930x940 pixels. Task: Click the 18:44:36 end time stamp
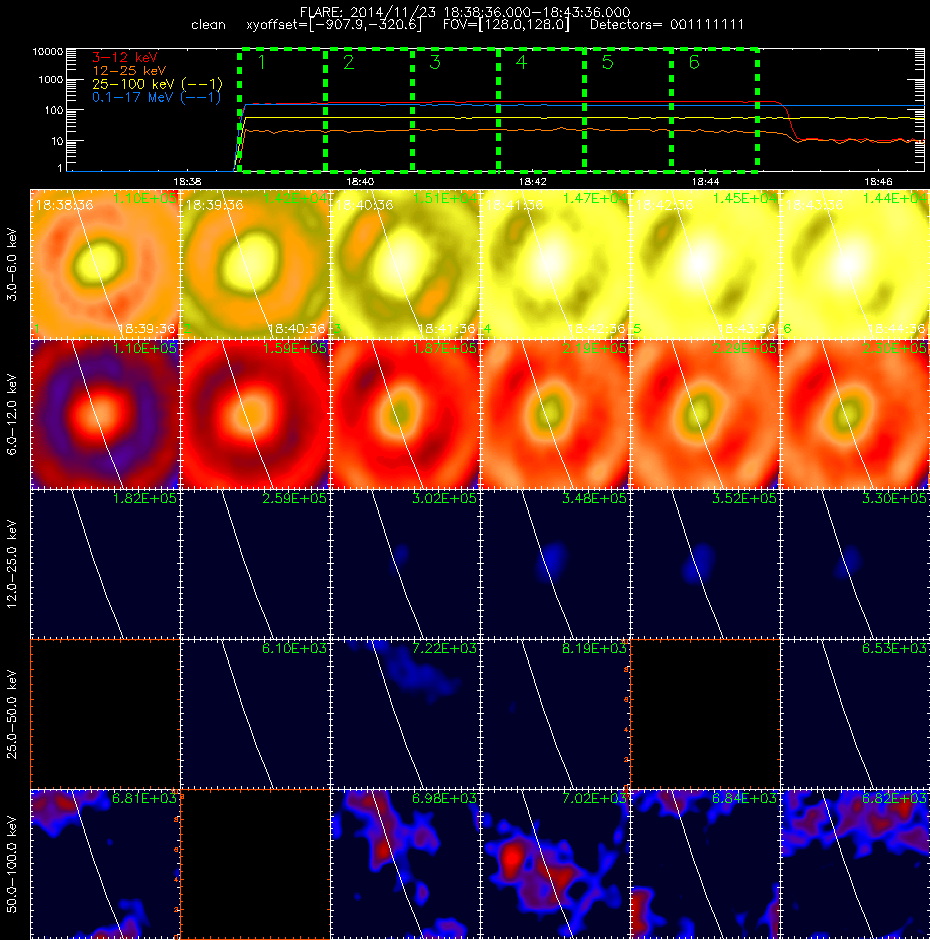[x=896, y=329]
